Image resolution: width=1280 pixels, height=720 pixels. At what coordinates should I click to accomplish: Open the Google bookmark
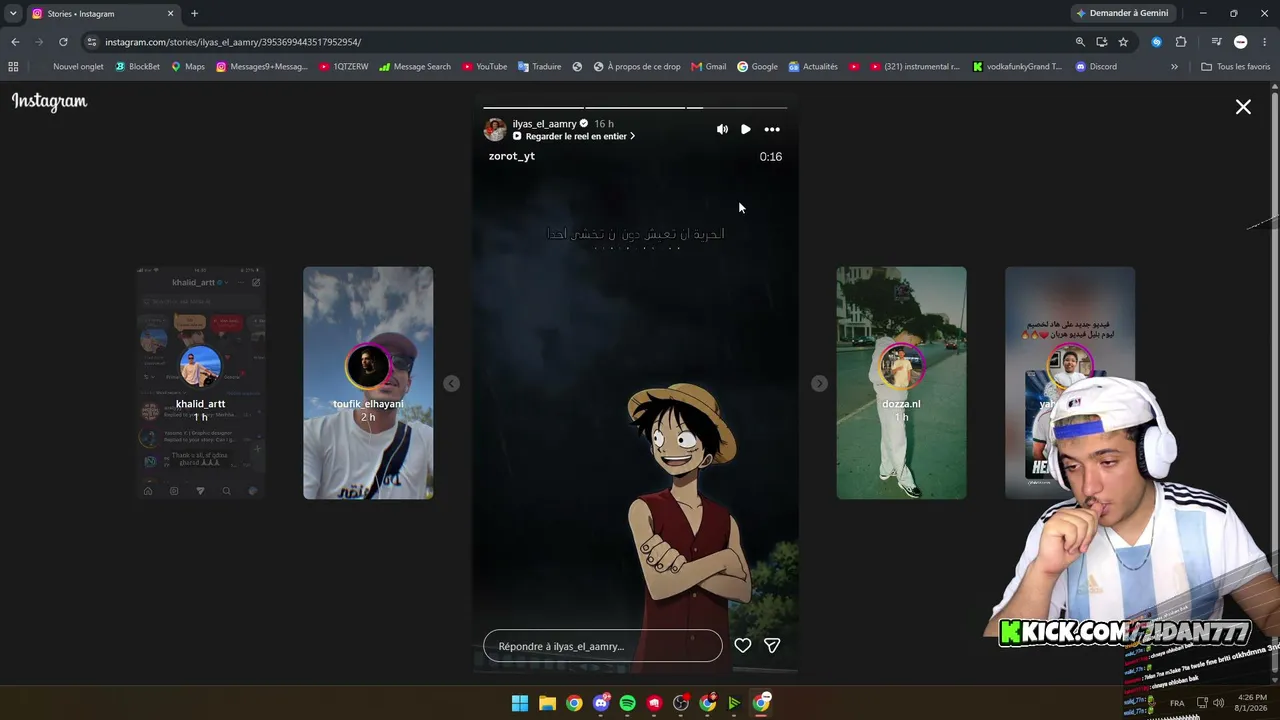click(x=757, y=67)
